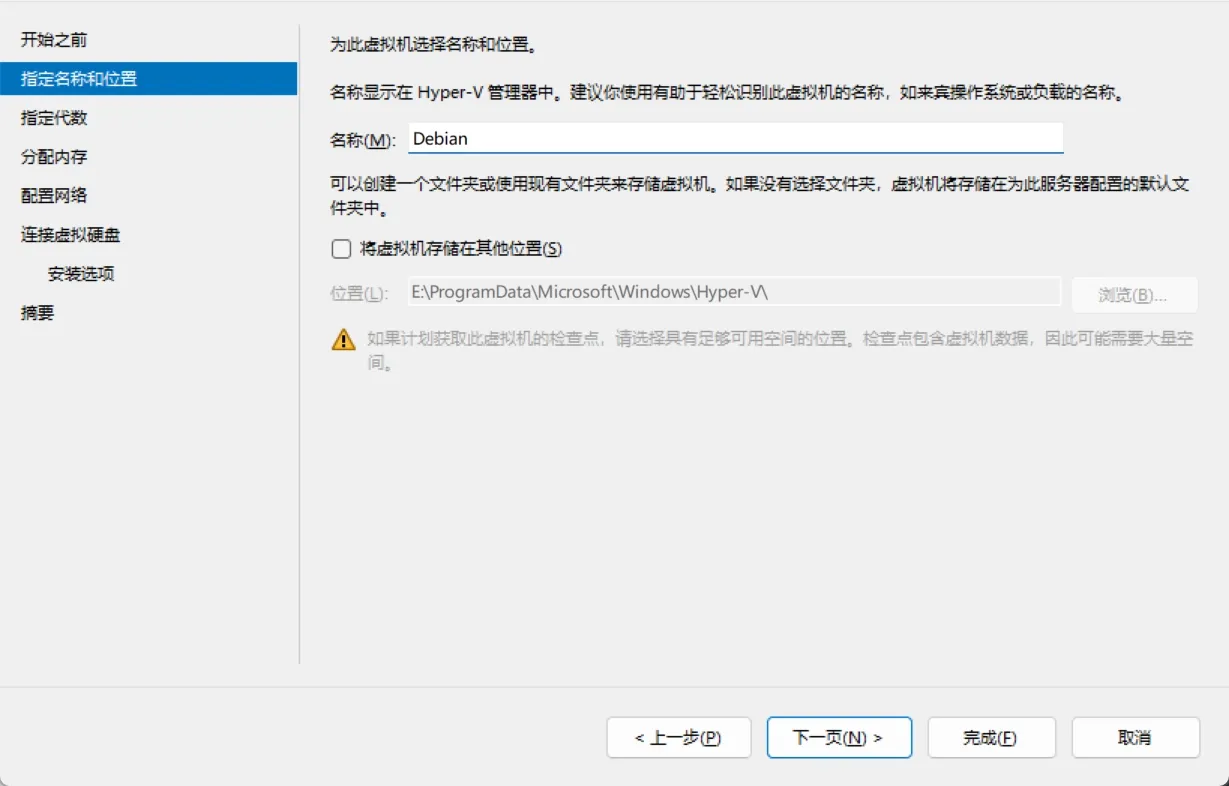The height and width of the screenshot is (786, 1229).
Task: Tick the 将虚拟机存储在其他位置 checkbox
Action: coord(341,249)
